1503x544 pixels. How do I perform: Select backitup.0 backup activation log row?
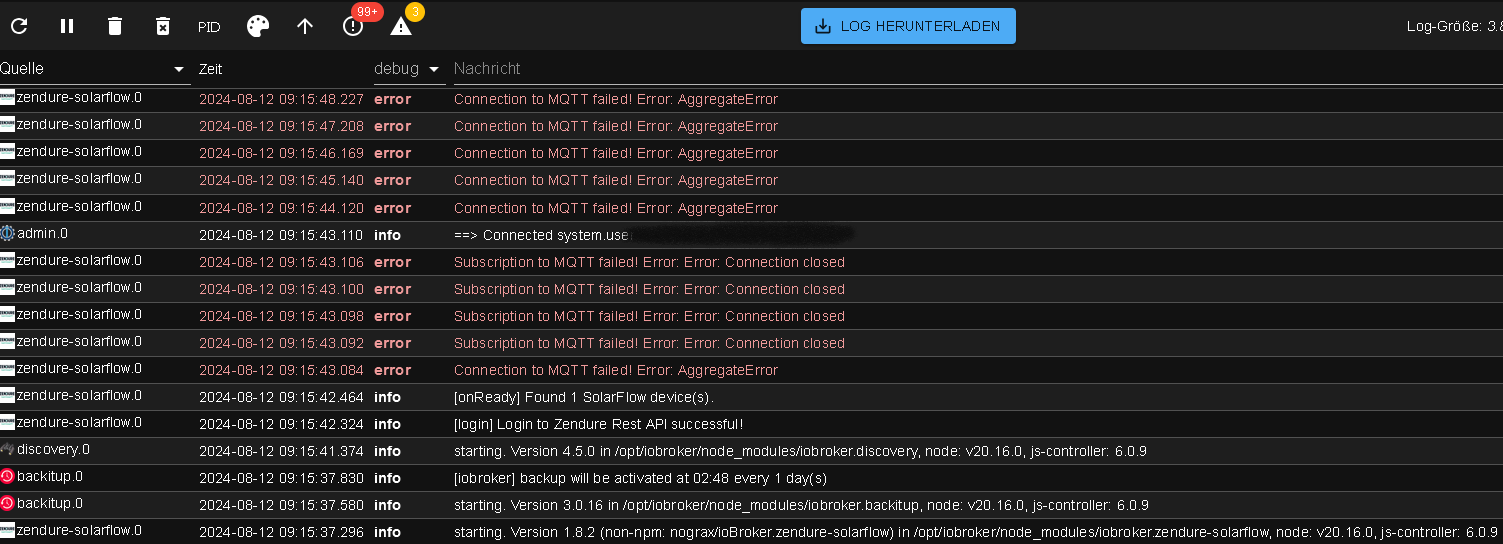coord(751,478)
